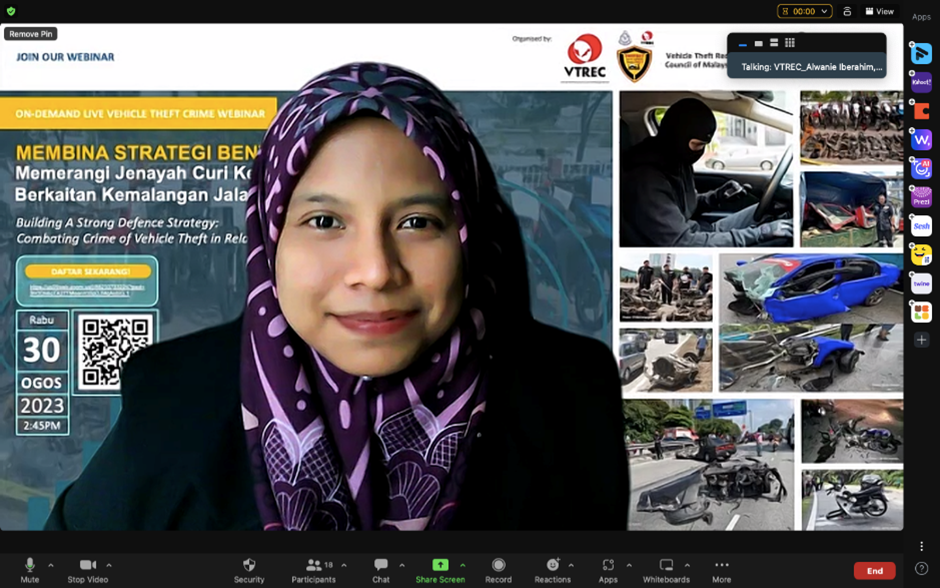940x588 pixels.
Task: Click the red End button
Action: click(874, 571)
